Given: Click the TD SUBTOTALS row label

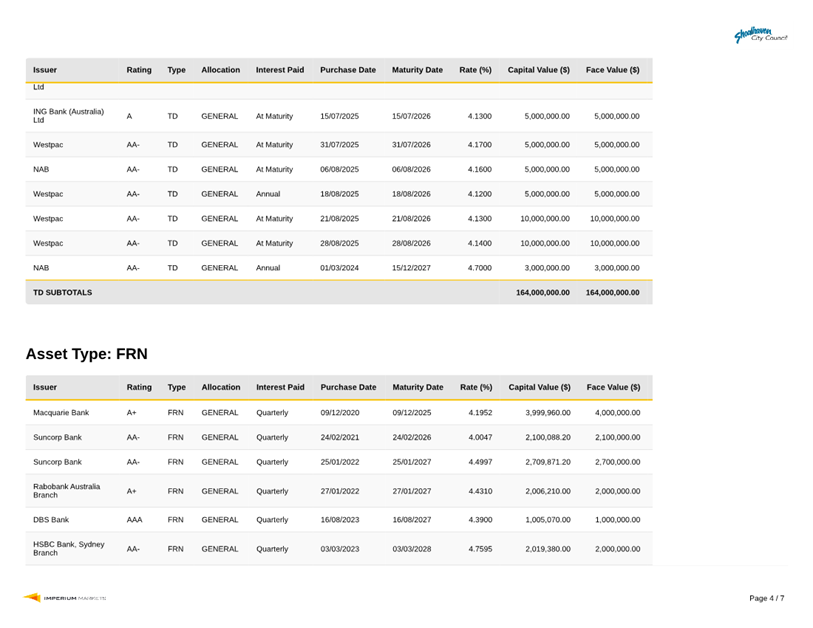Looking at the screenshot, I should pos(62,293).
